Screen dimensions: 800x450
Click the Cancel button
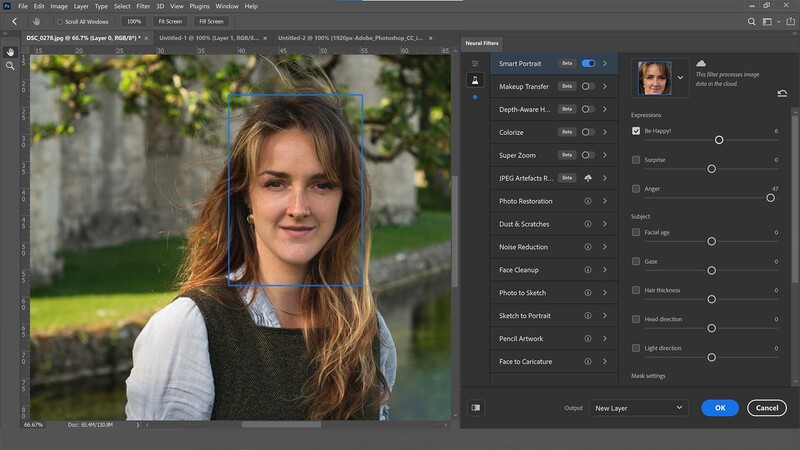[767, 408]
